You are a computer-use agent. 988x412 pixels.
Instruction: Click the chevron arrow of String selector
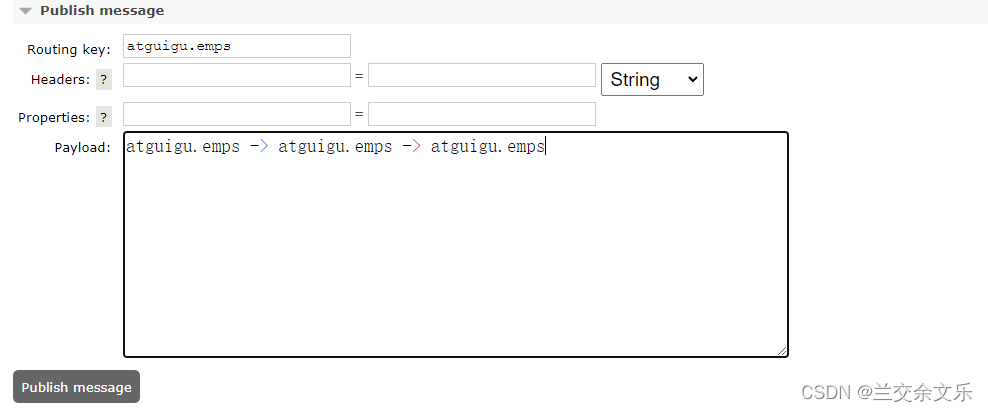[692, 79]
